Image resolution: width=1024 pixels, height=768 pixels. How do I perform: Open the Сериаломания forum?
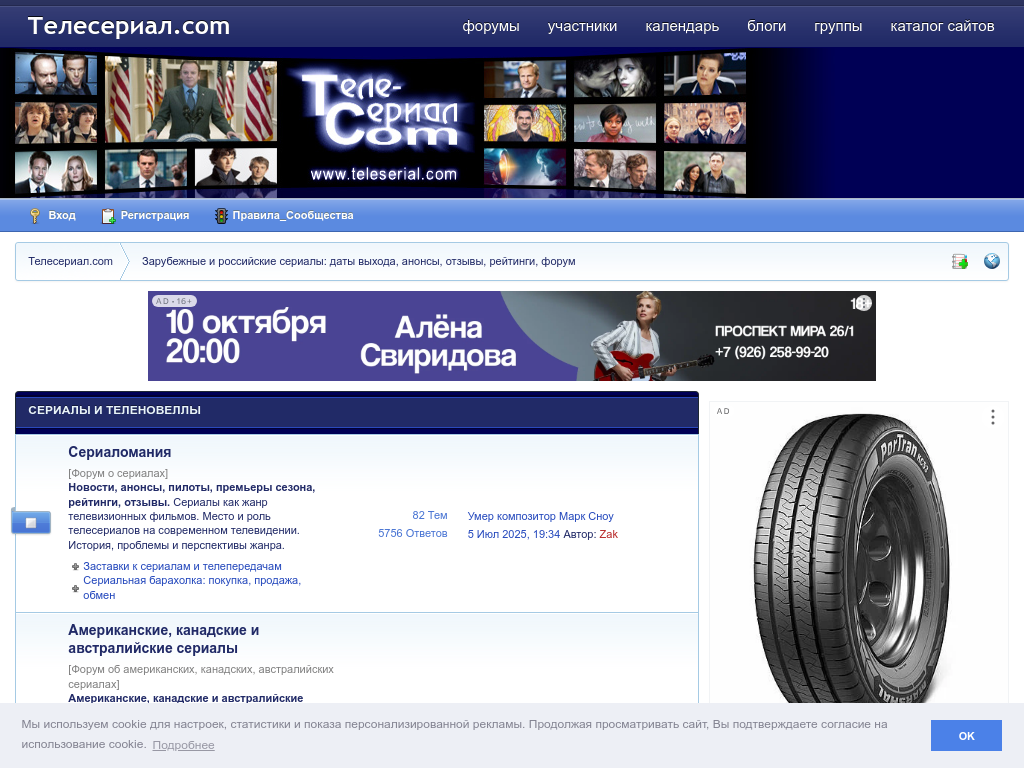119,452
